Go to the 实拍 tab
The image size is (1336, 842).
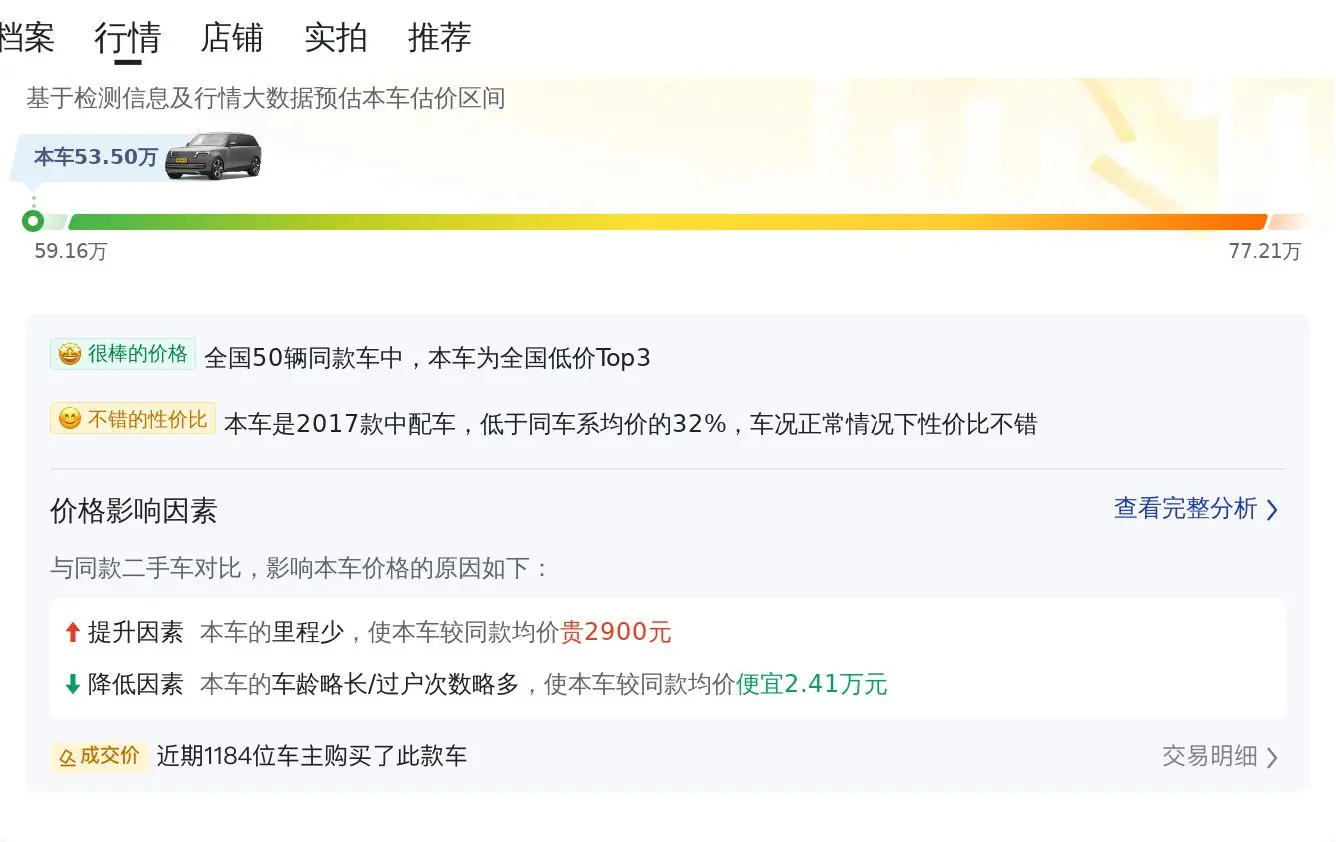pyautogui.click(x=336, y=38)
